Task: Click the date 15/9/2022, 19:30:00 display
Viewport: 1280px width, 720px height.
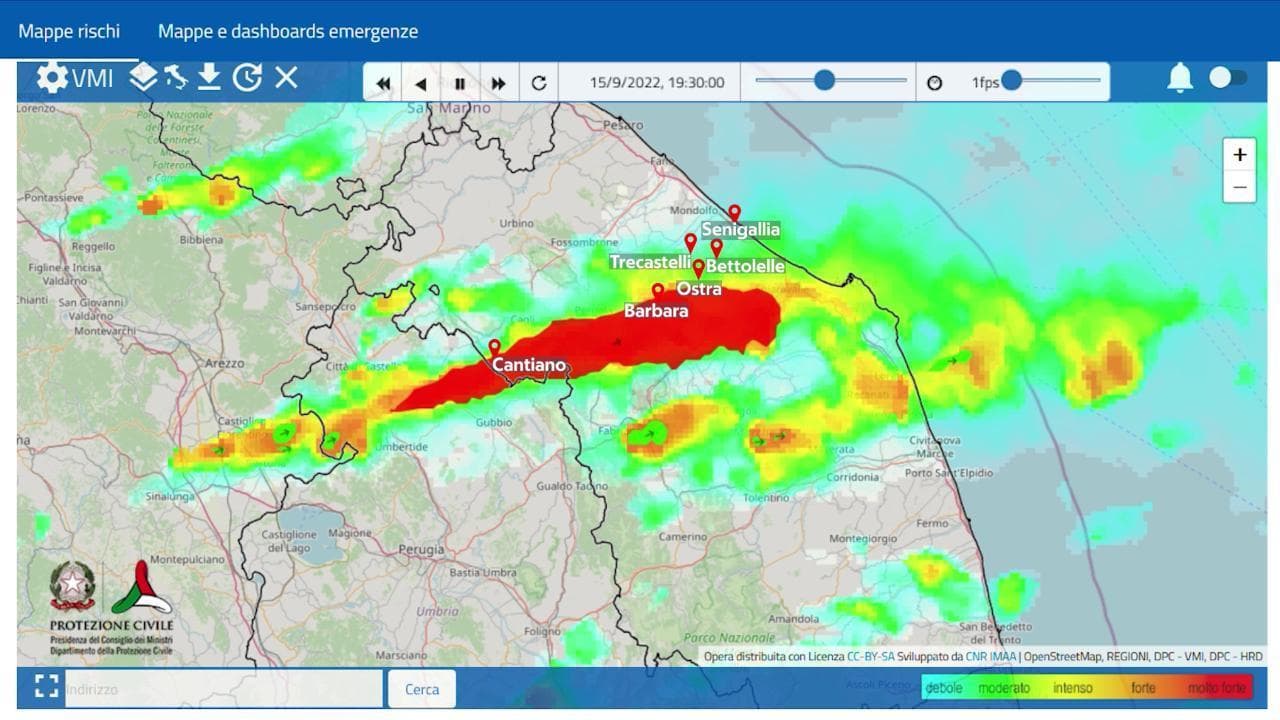Action: 657,83
